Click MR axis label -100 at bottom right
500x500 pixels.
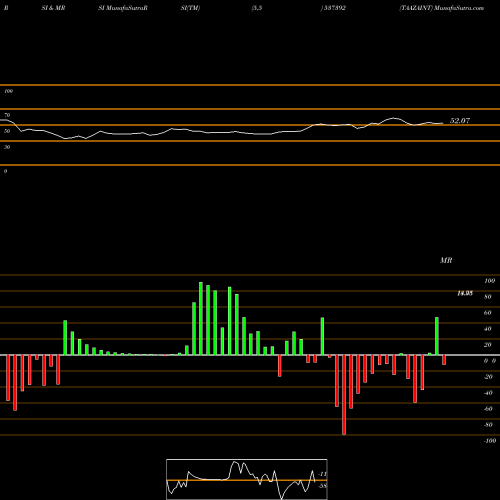(490, 441)
